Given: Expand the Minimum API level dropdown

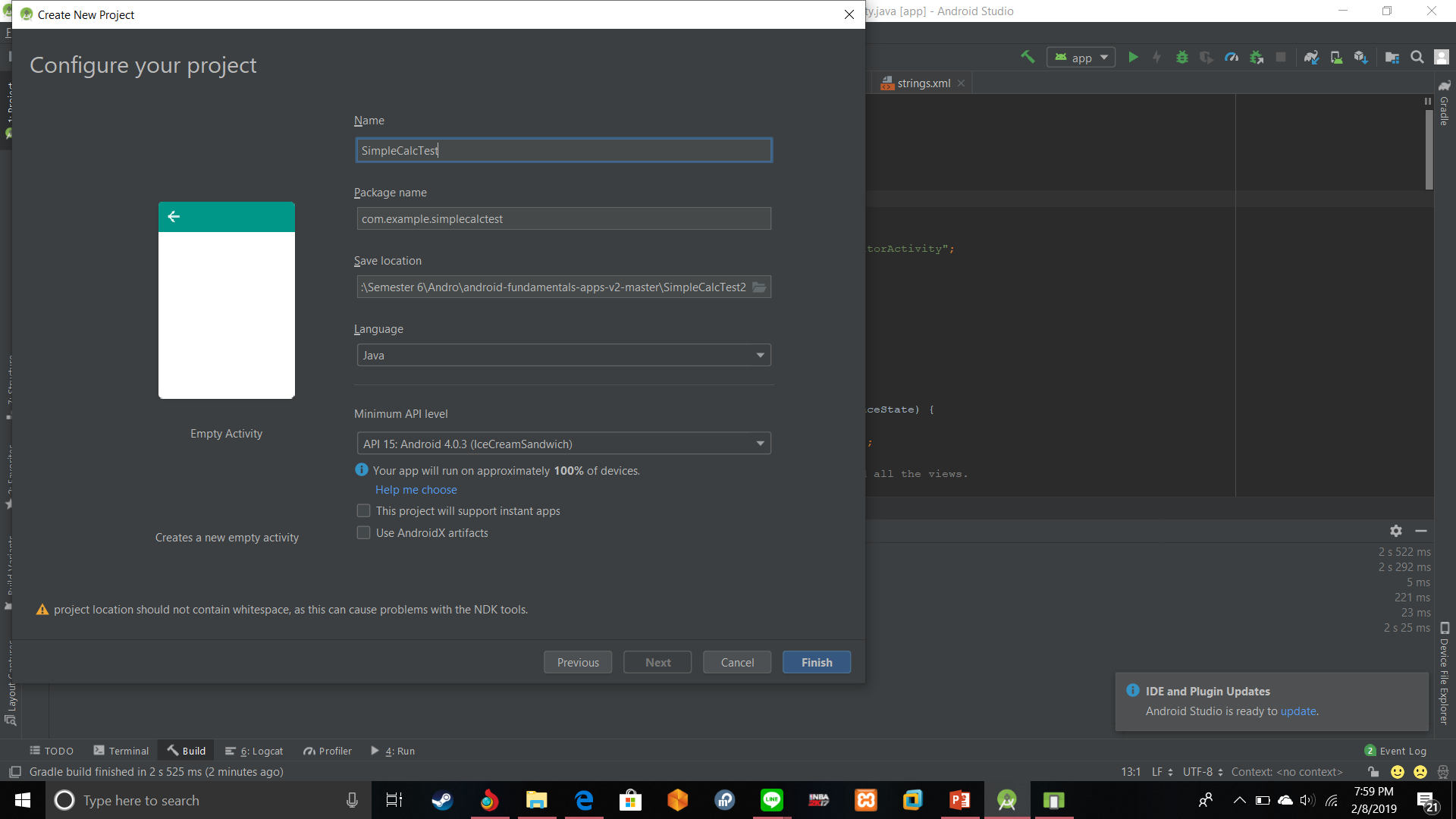Looking at the screenshot, I should (x=563, y=444).
